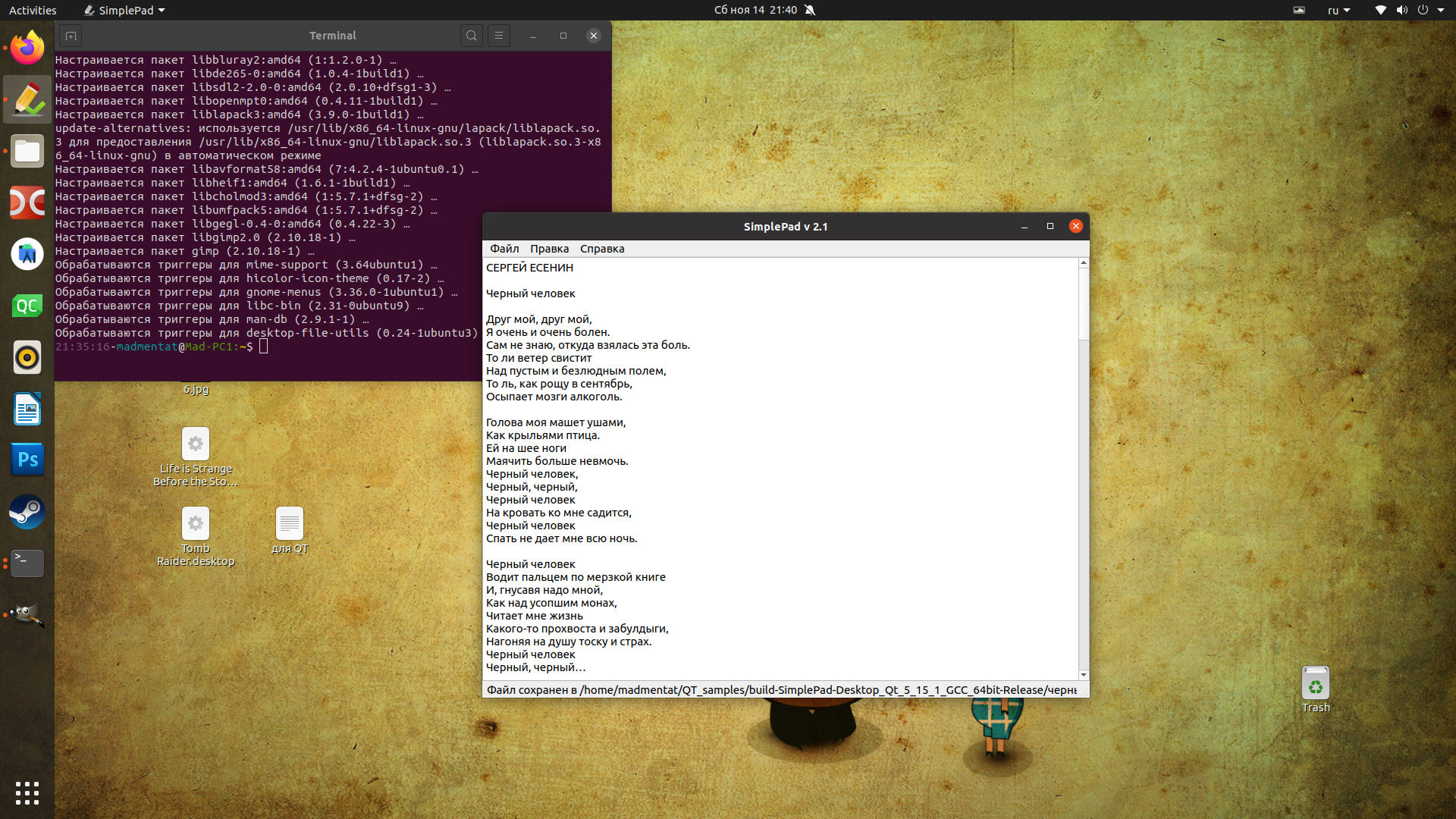Click the GIMP icon in the dock
The height and width of the screenshot is (819, 1456).
(x=27, y=613)
